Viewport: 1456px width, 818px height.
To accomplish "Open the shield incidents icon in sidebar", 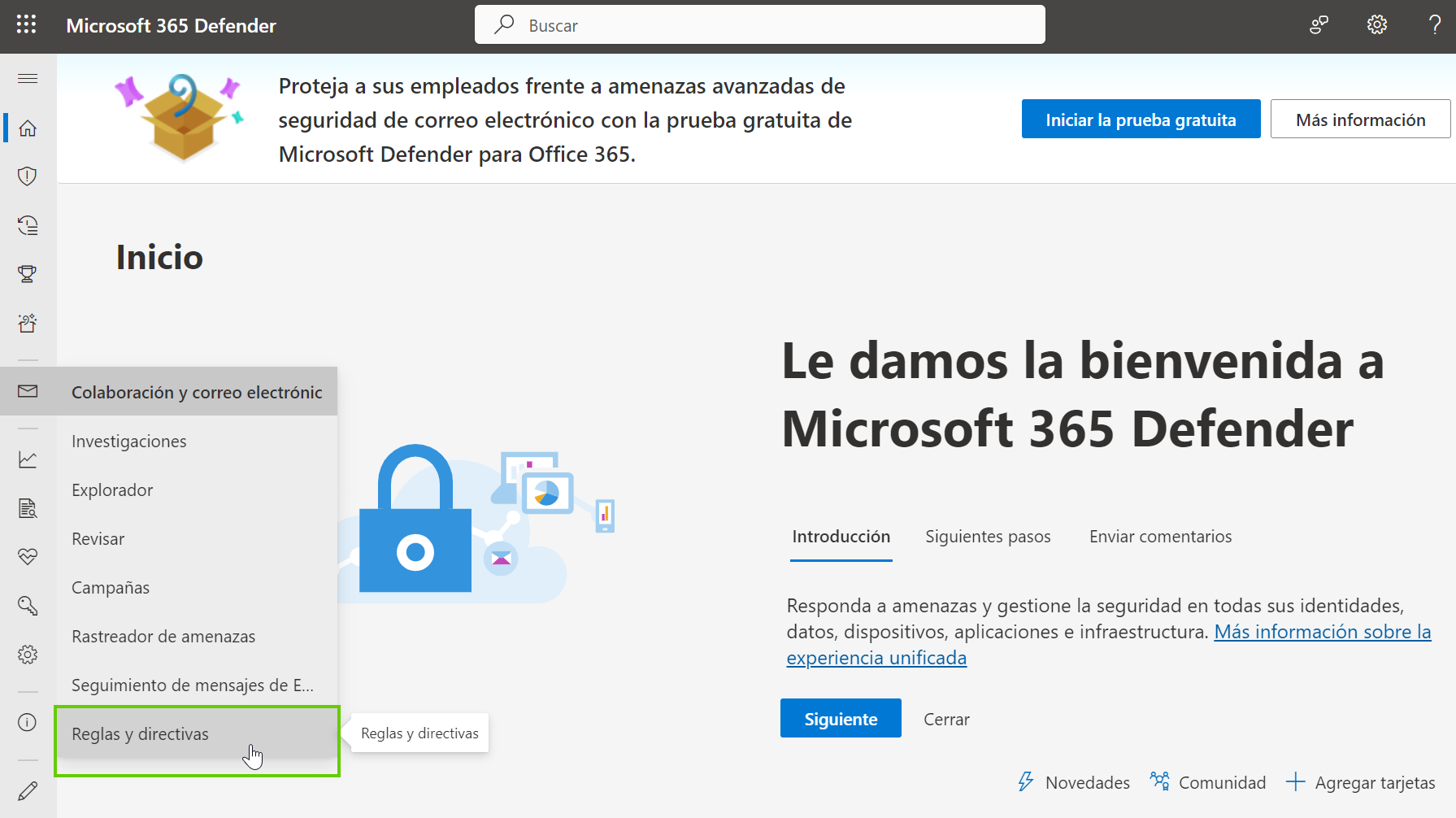I will (28, 176).
